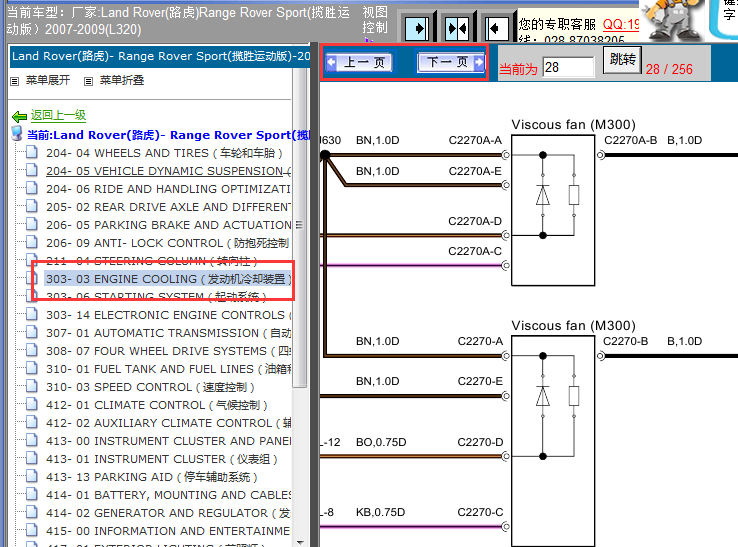Click the 返回上一级 back link
This screenshot has width=738, height=547.
pyautogui.click(x=58, y=115)
